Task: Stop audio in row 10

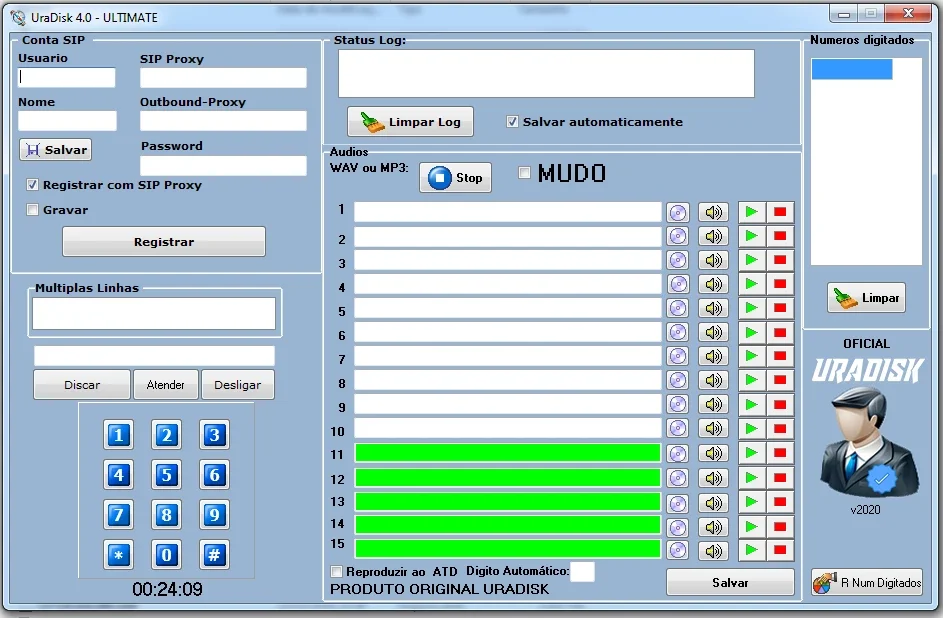Action: (780, 429)
